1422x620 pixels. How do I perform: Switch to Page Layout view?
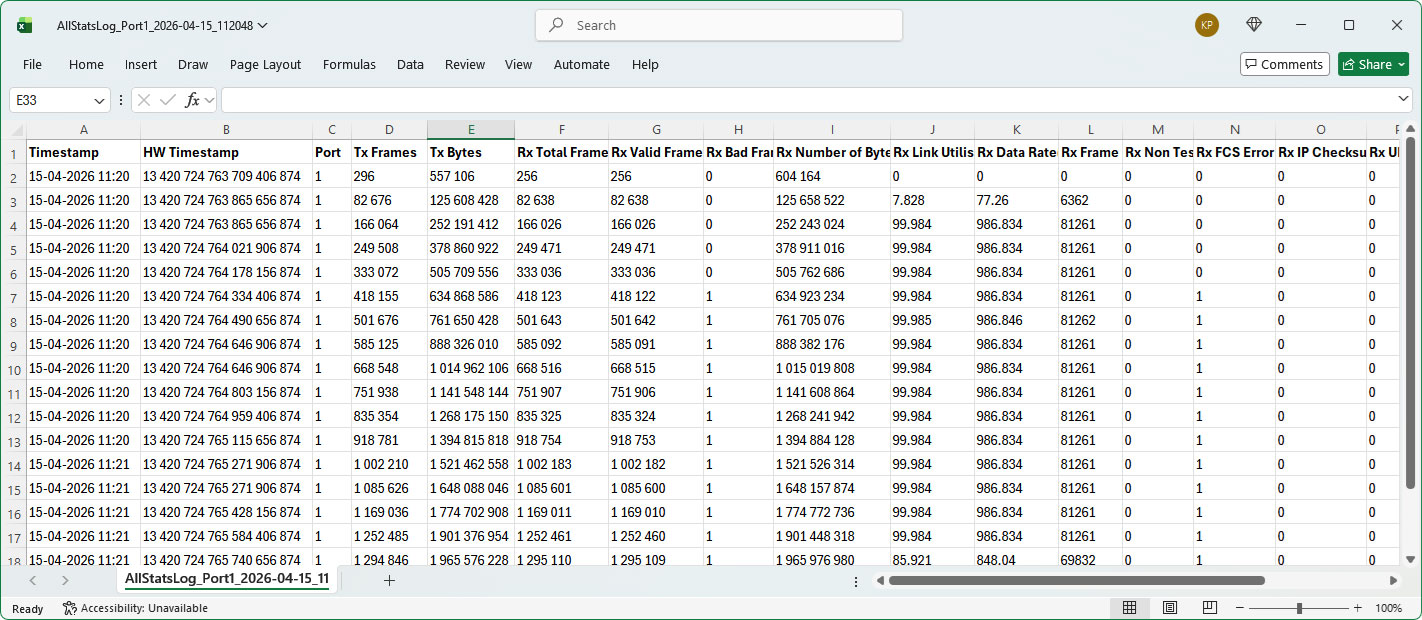[x=1169, y=608]
